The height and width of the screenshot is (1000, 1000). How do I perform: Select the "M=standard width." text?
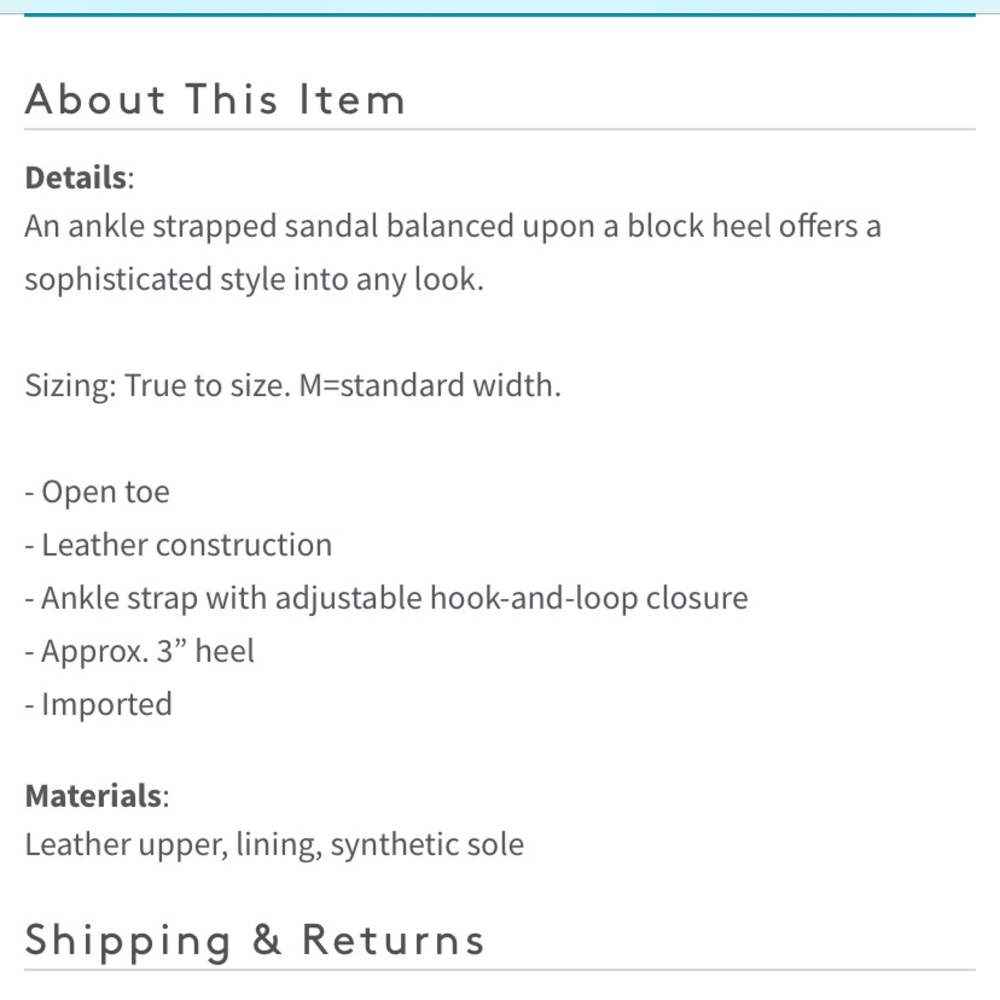(430, 385)
